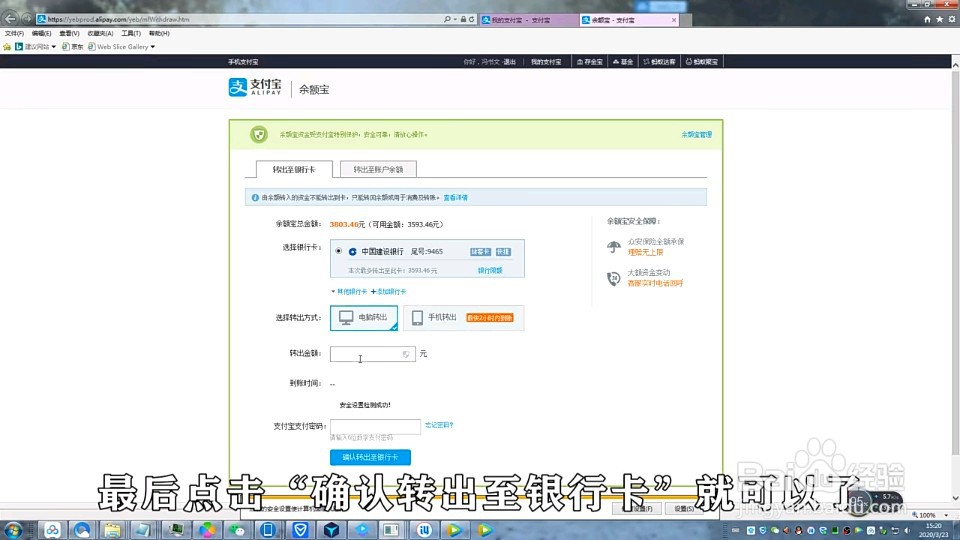Expand the 其他银行卡 list
Screen dimensions: 960x540
pos(349,291)
